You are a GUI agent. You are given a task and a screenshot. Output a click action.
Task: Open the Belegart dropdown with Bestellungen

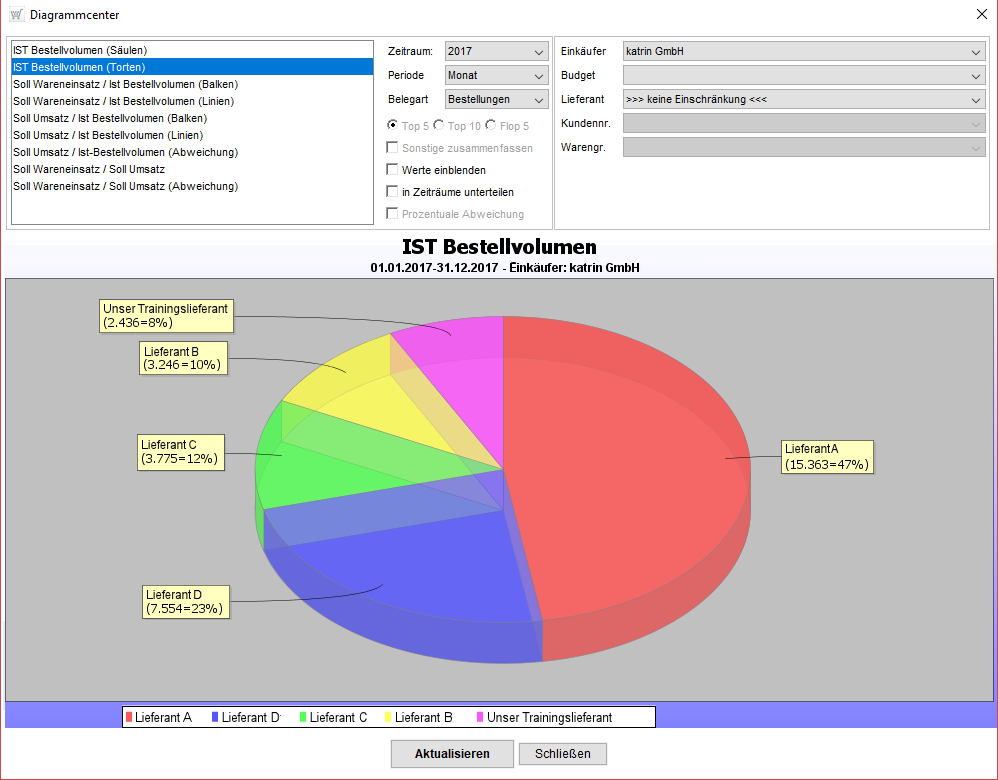click(x=496, y=100)
